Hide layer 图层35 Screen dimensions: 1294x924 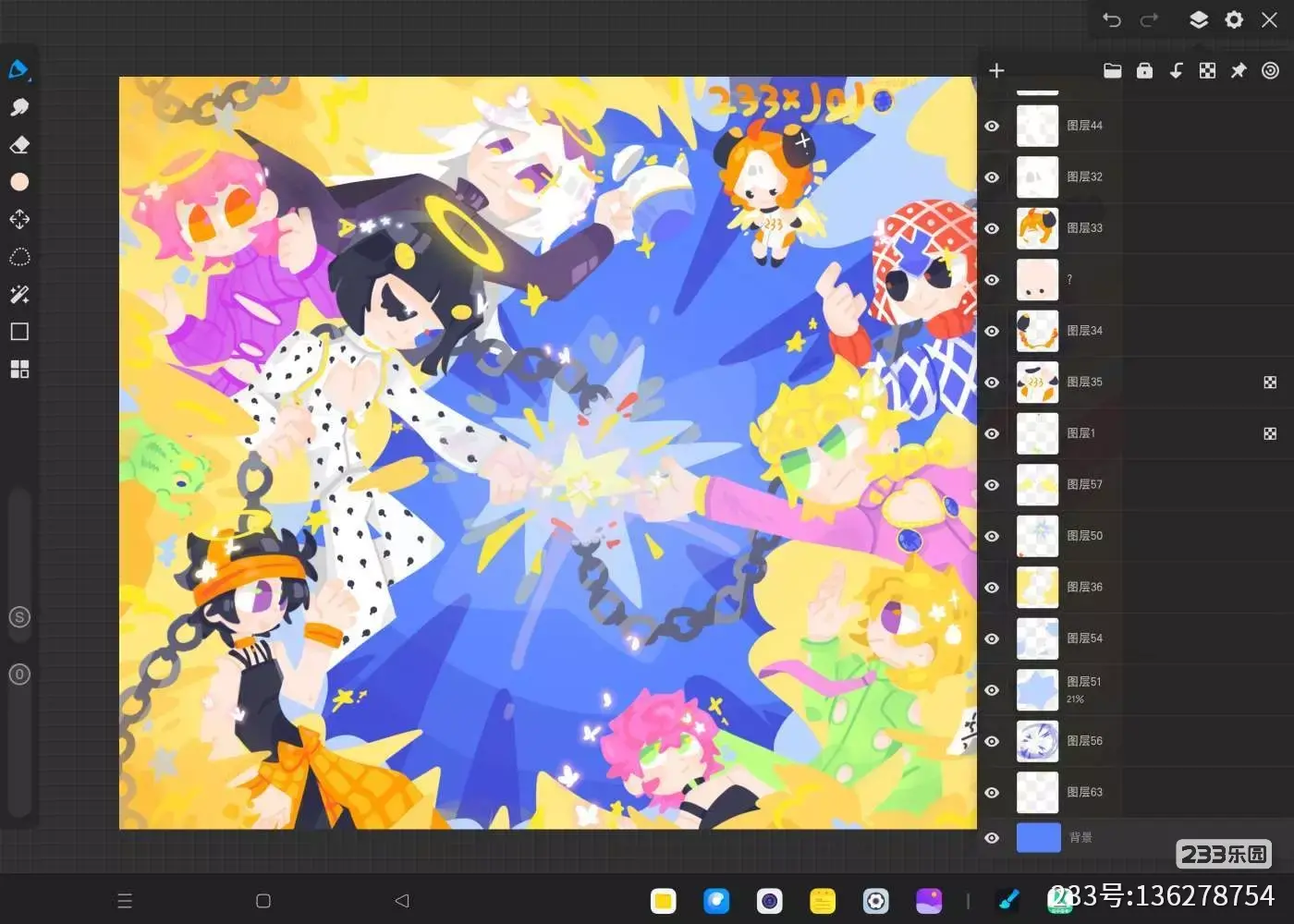click(992, 383)
